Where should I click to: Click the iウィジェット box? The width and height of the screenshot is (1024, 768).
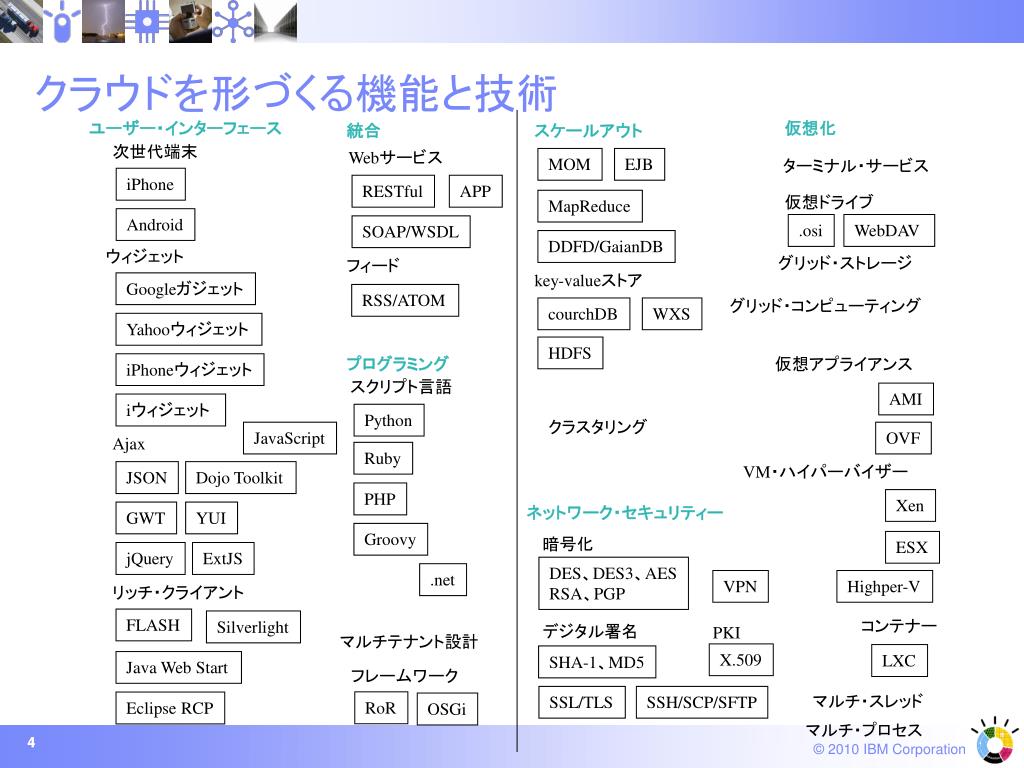170,410
